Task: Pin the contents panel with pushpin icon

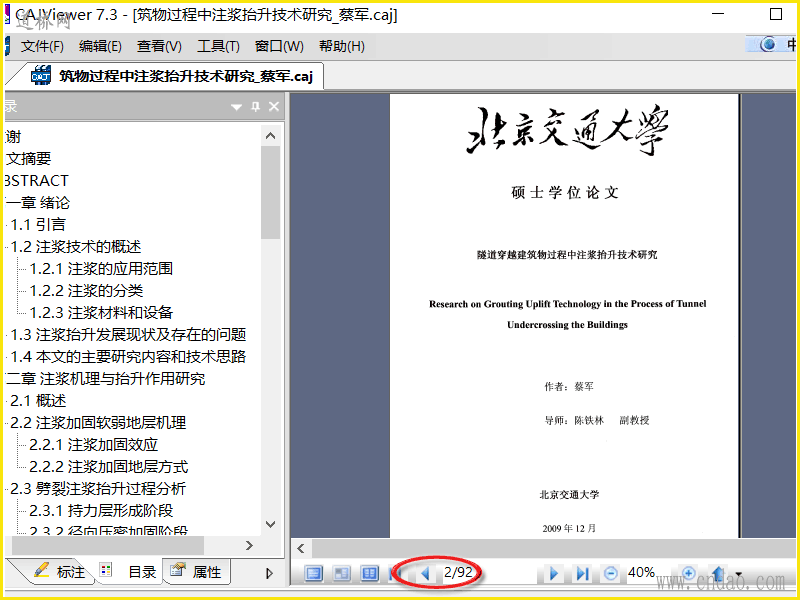Action: (256, 107)
